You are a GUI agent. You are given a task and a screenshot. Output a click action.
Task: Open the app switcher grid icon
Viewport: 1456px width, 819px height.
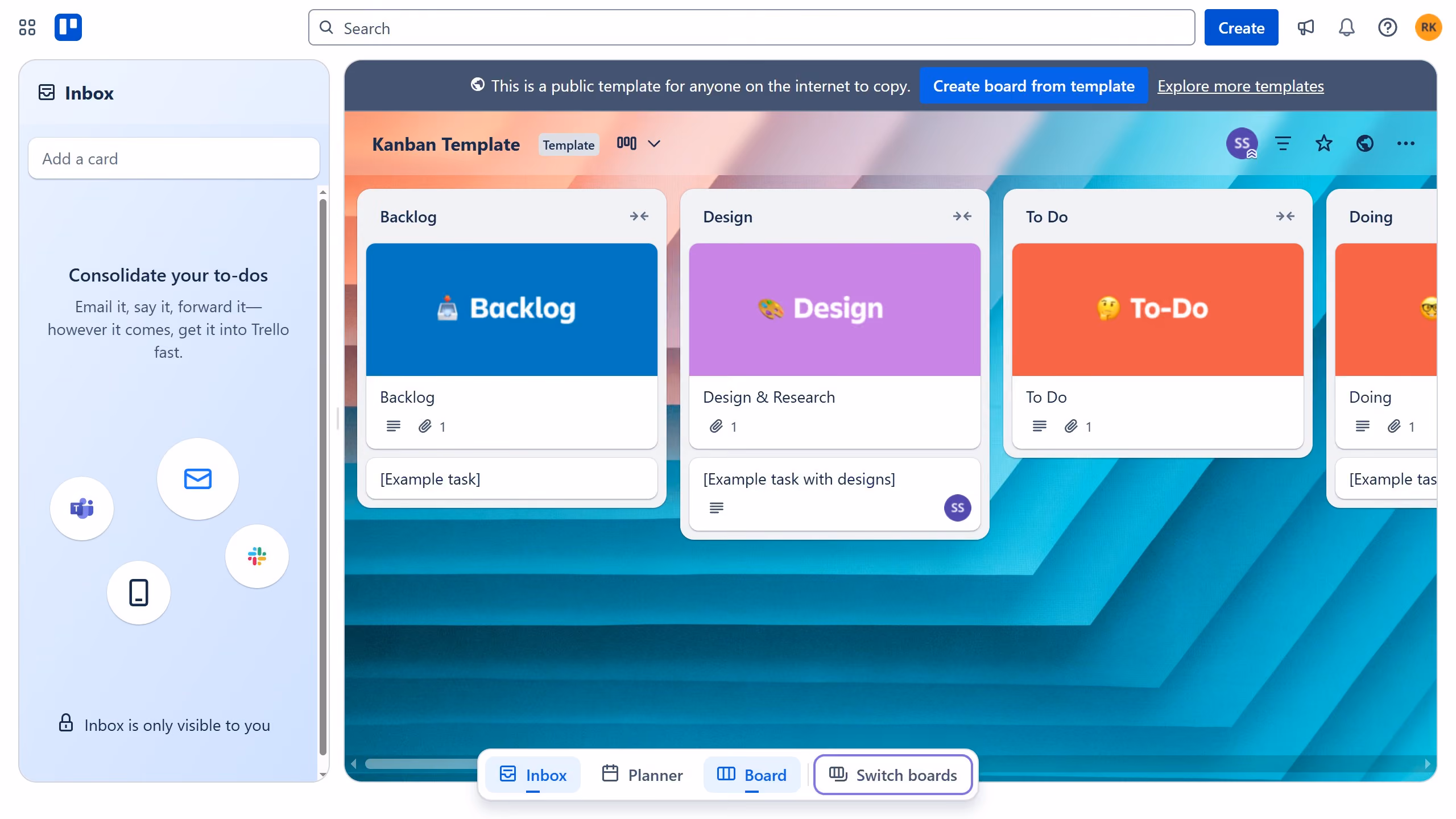(27, 27)
